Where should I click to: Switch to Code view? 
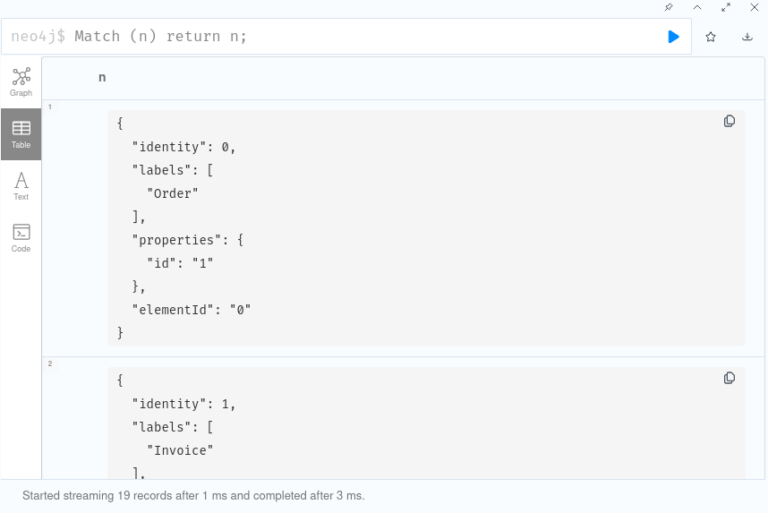pos(21,238)
